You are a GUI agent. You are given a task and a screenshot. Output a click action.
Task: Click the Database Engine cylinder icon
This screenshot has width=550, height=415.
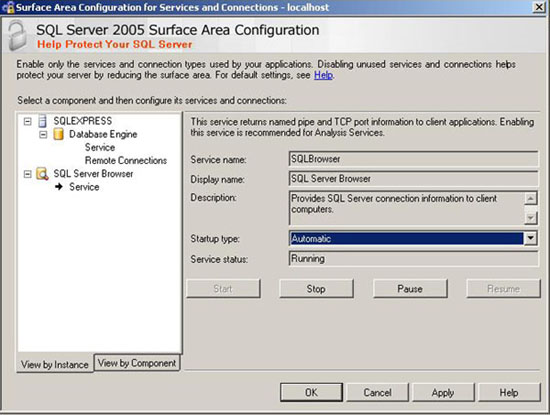pyautogui.click(x=58, y=134)
